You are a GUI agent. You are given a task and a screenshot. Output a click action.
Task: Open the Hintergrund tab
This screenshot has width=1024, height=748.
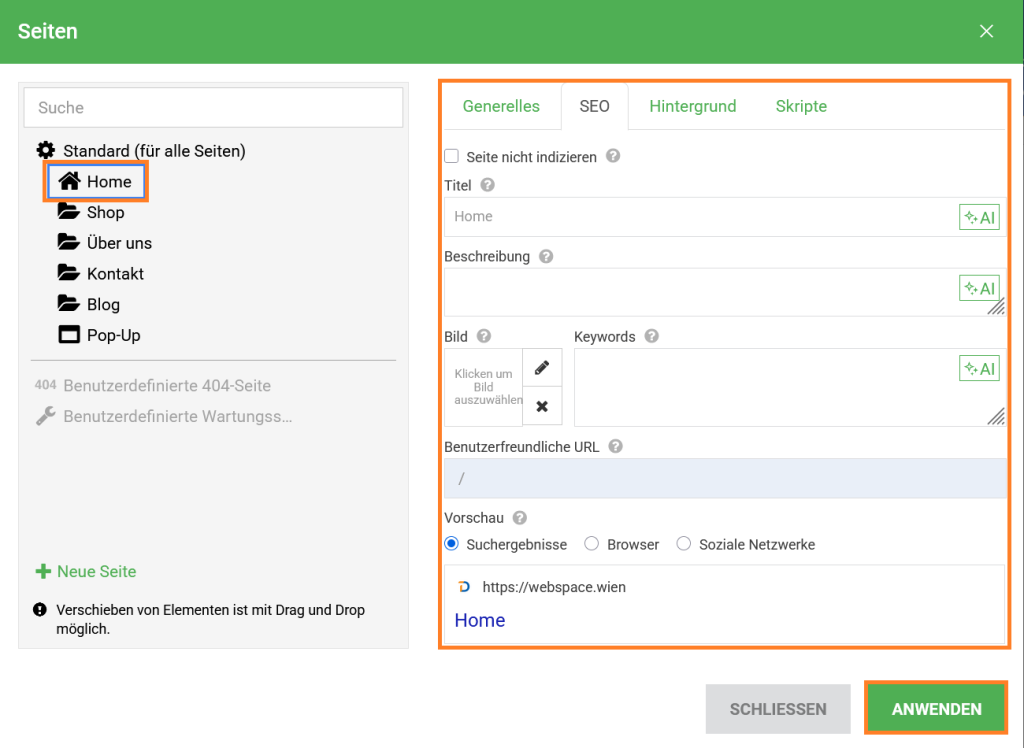pos(692,106)
